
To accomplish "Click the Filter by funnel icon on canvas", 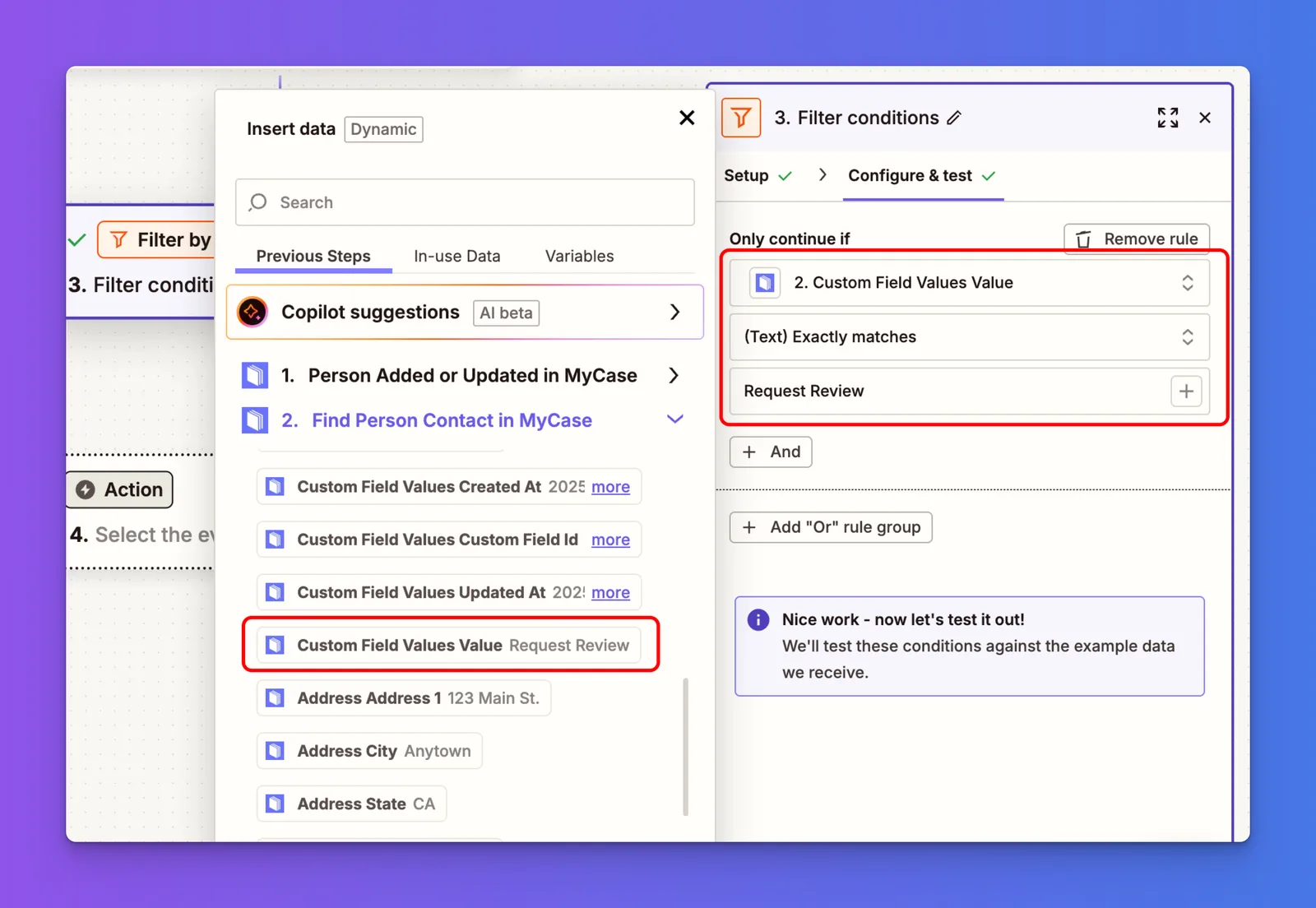I will pos(119,239).
